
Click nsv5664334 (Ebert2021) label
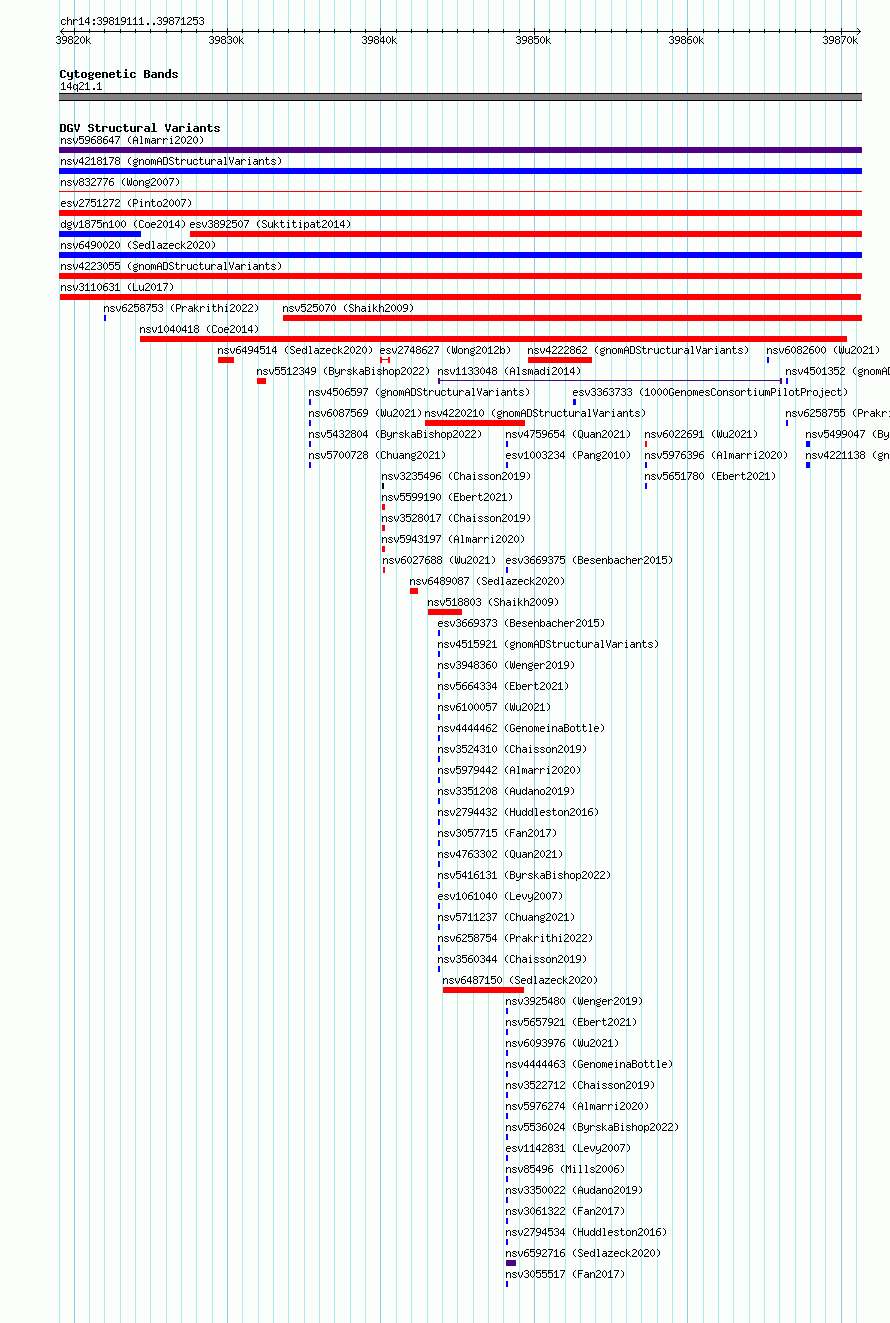tap(503, 686)
